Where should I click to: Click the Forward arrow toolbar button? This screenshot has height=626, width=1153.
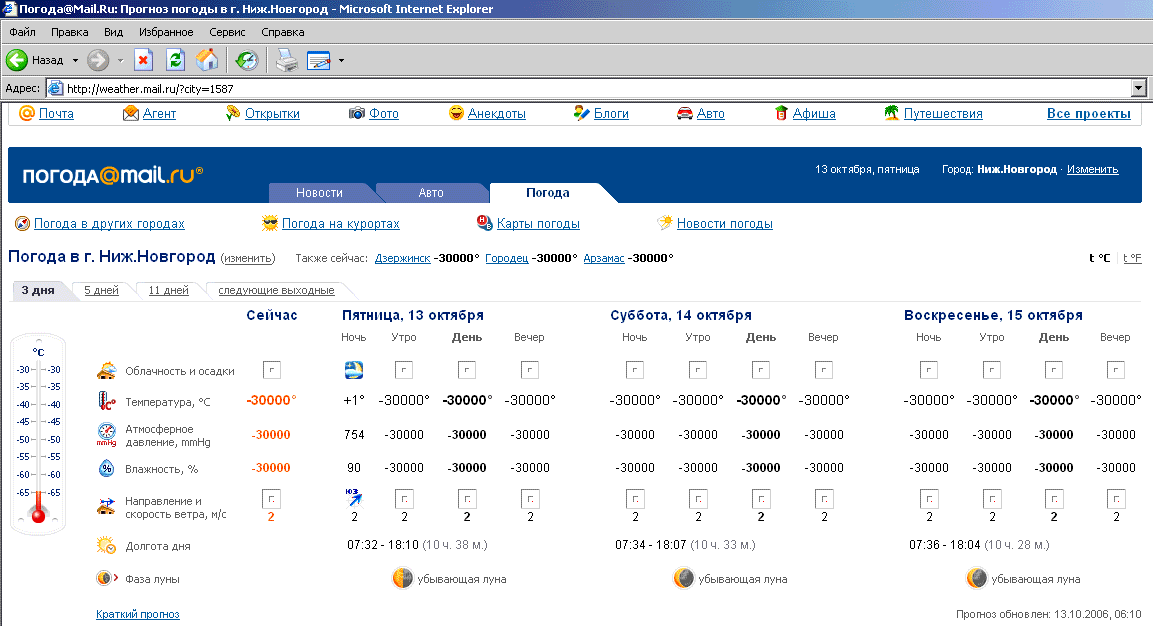98,60
